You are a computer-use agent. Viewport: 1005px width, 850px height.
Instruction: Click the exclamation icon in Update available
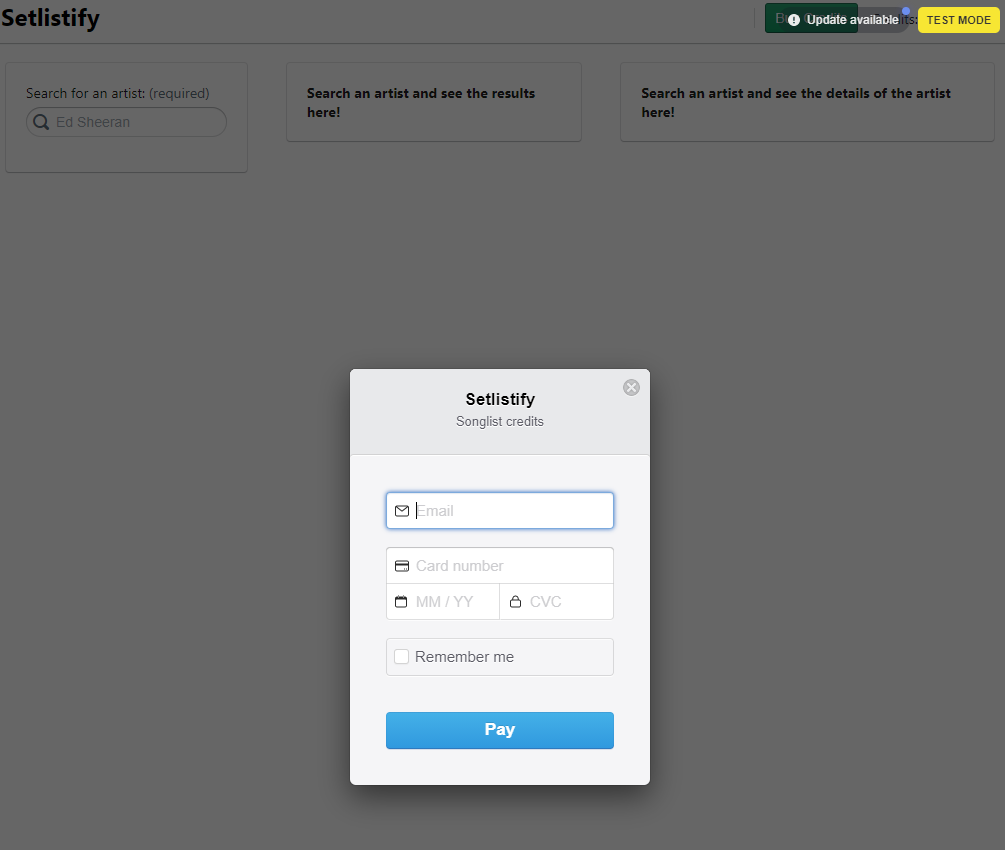[x=793, y=20]
